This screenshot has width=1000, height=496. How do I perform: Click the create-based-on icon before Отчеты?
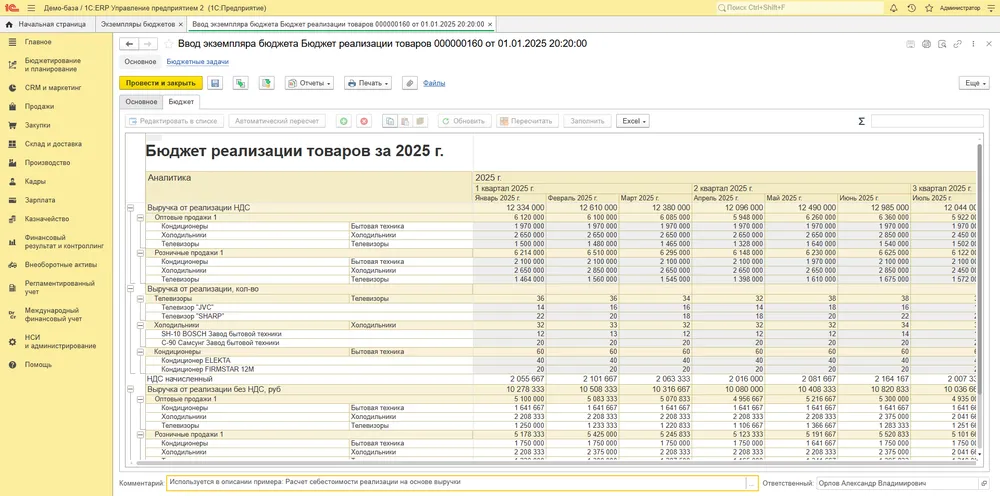266,83
